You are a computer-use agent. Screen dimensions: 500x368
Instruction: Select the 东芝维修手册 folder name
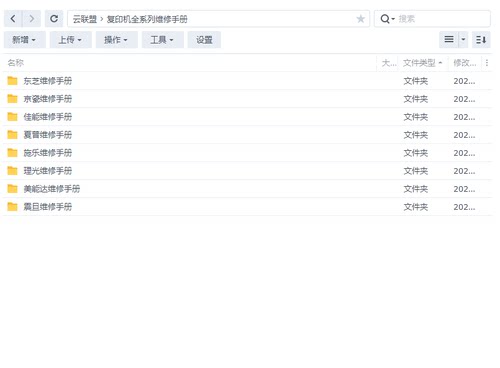point(48,81)
